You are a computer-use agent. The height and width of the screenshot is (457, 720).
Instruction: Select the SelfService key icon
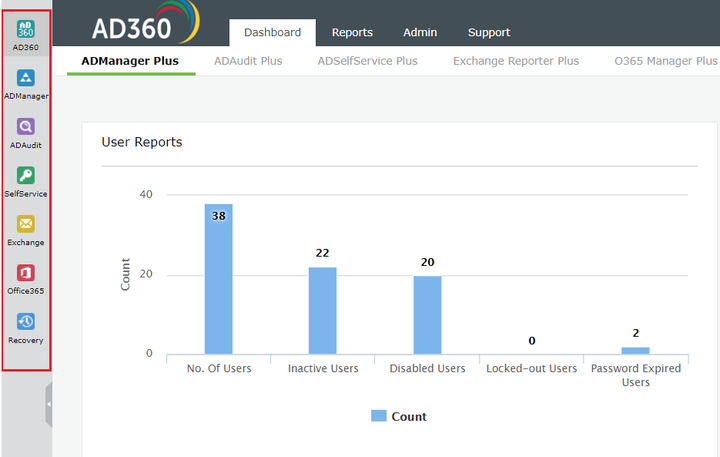(x=26, y=175)
